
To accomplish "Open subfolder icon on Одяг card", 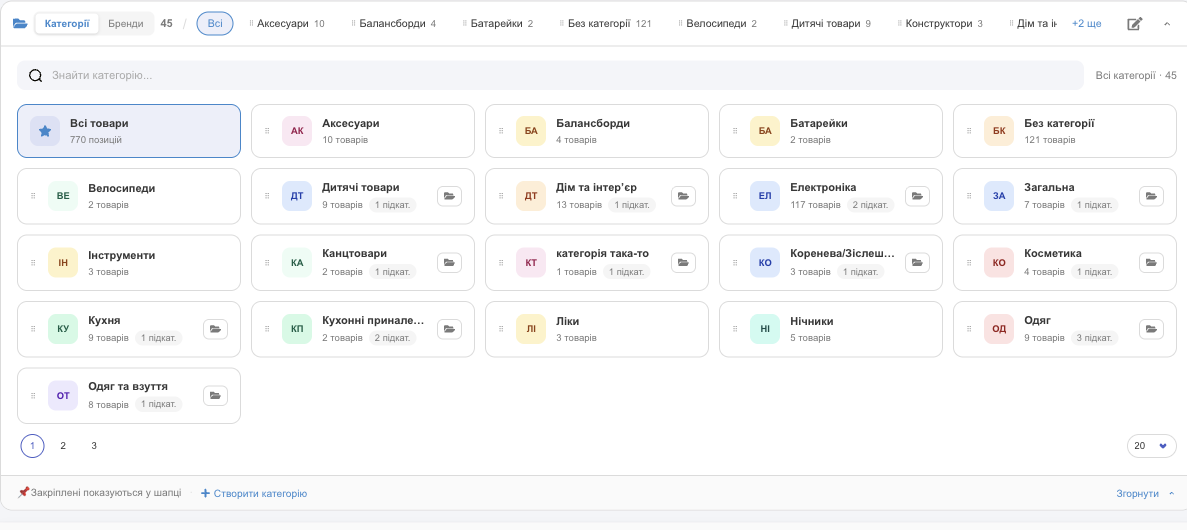I will pyautogui.click(x=1151, y=329).
